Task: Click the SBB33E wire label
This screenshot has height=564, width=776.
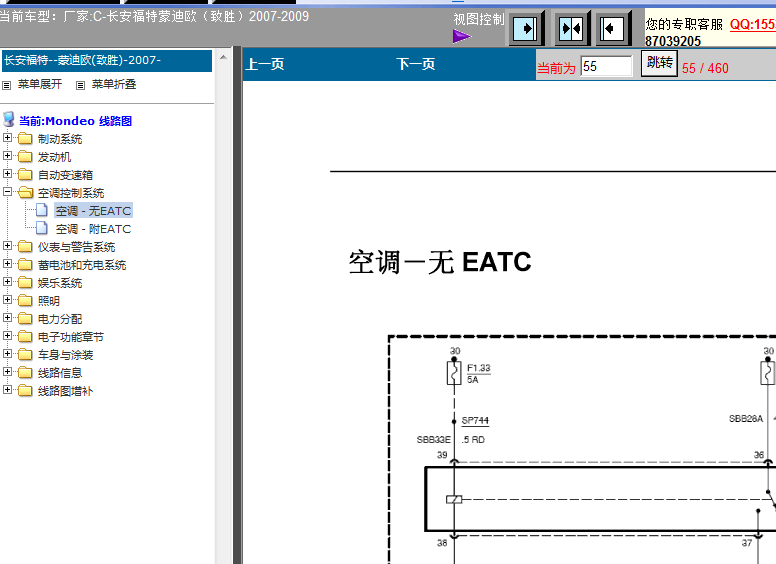Action: [434, 439]
